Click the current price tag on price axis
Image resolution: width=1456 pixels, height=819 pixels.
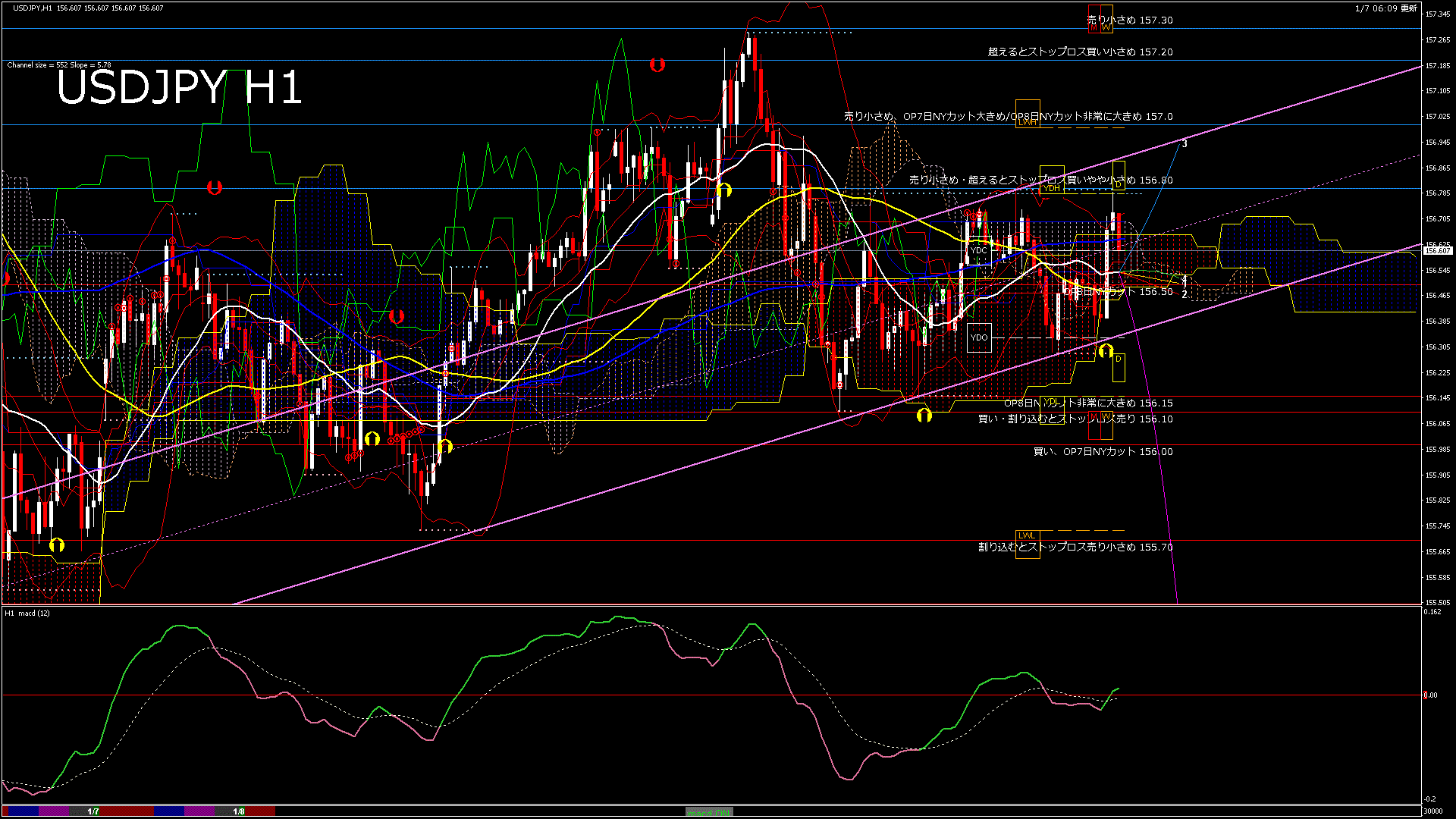(1437, 250)
